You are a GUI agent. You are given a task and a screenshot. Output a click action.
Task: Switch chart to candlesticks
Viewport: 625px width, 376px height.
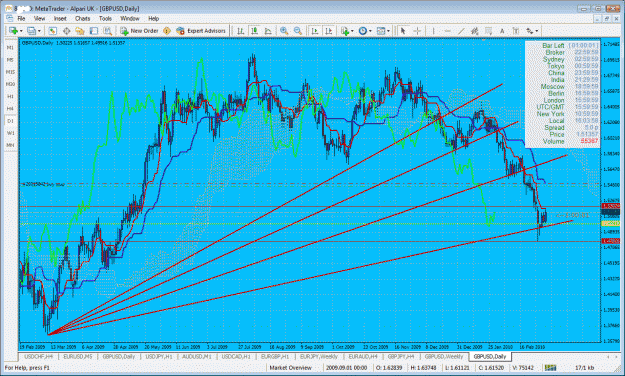pos(254,31)
